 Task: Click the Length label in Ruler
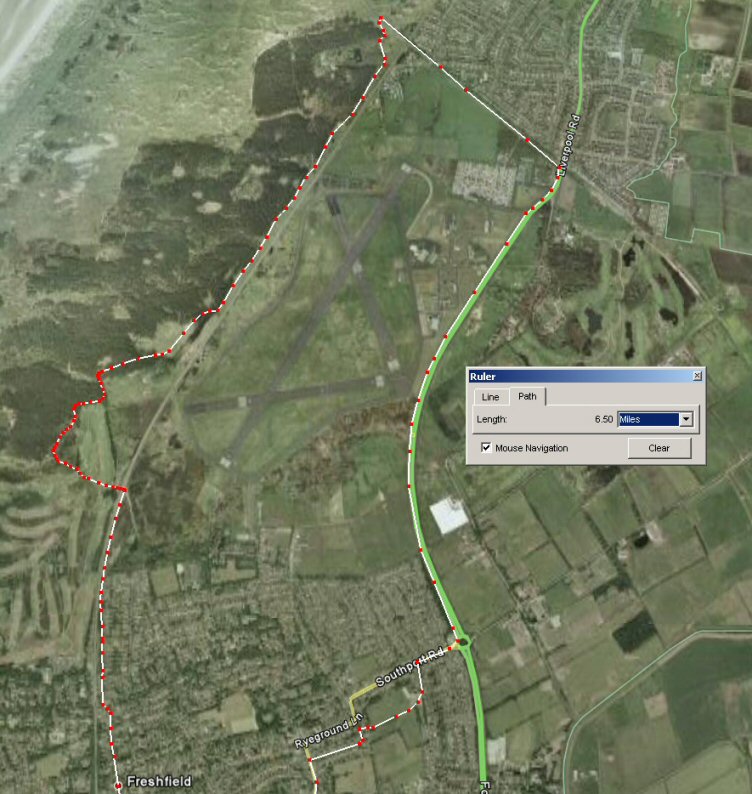[491, 419]
